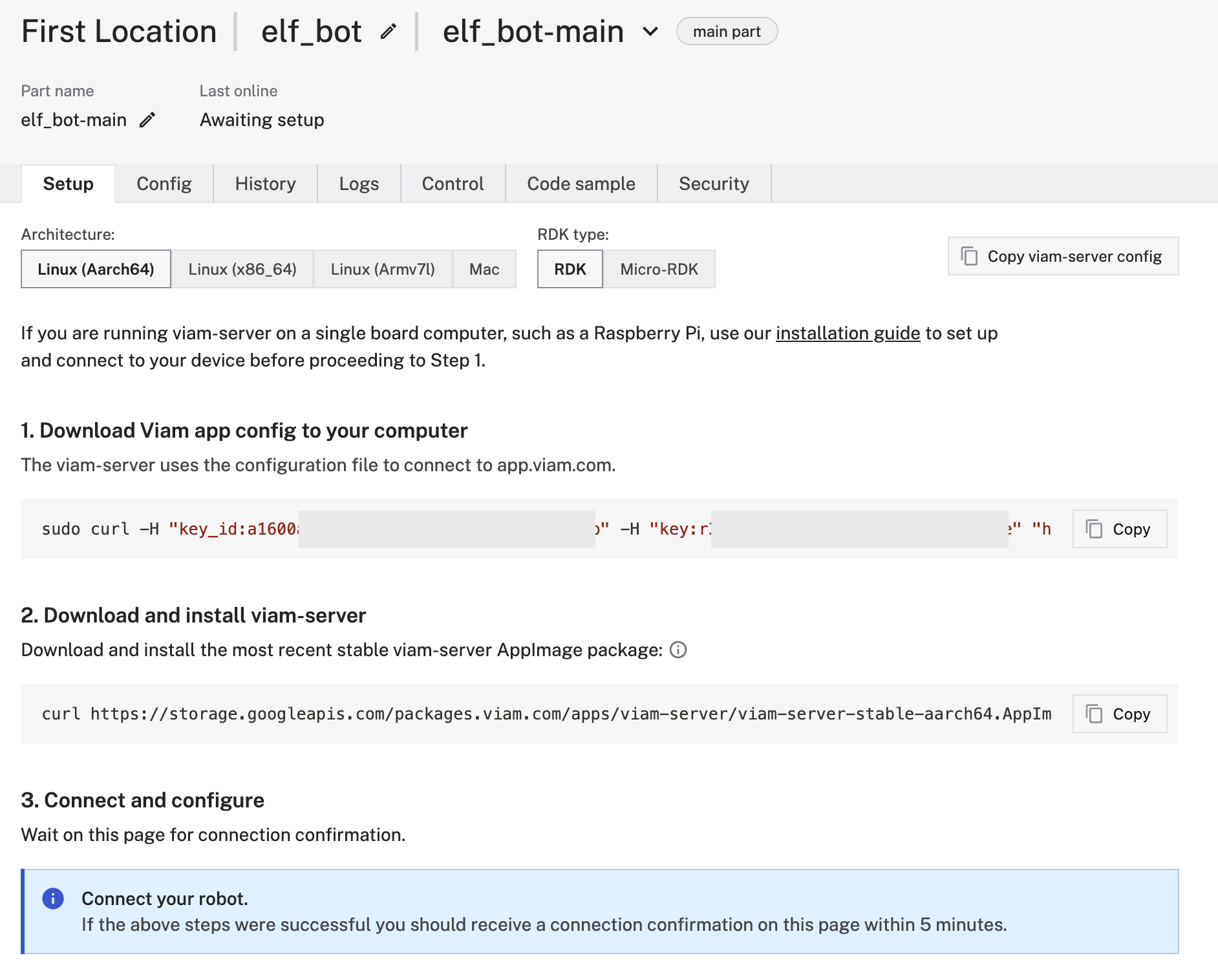Switch to the Security tab
The width and height of the screenshot is (1218, 980).
click(714, 184)
